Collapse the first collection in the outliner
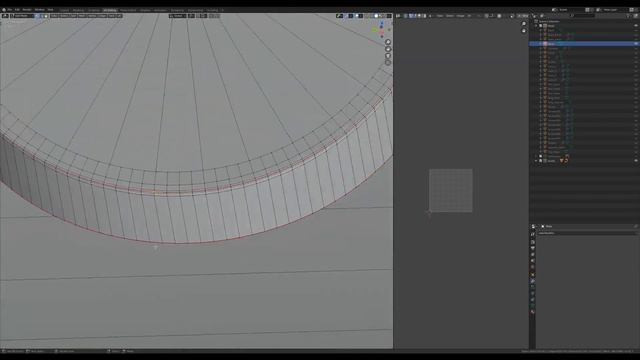This screenshot has height=360, width=640. (x=536, y=26)
